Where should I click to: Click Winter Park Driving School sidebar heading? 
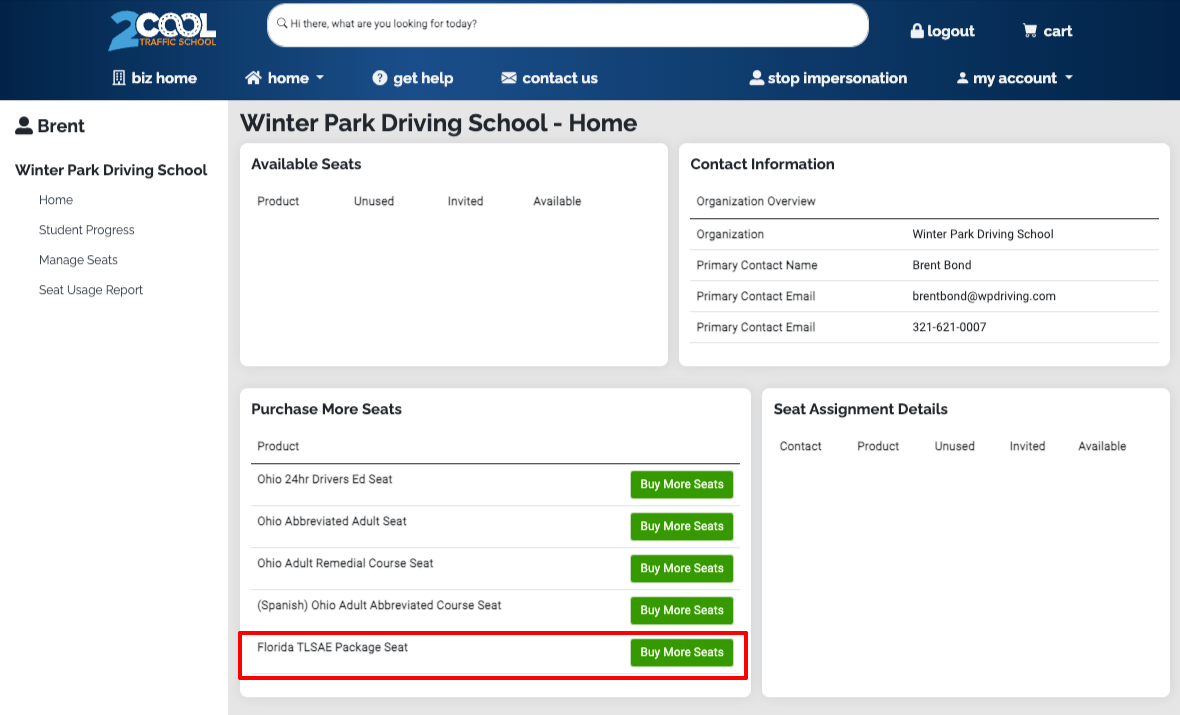pos(111,170)
